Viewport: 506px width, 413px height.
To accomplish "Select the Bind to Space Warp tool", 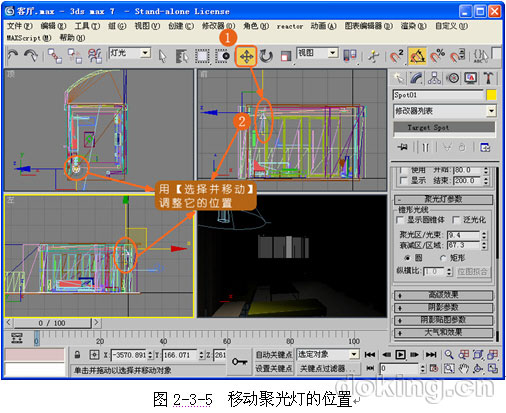I will click(x=95, y=56).
